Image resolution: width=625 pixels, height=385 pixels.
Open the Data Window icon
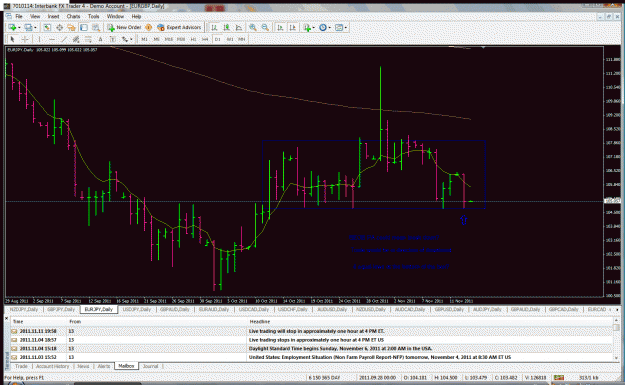coord(59,27)
